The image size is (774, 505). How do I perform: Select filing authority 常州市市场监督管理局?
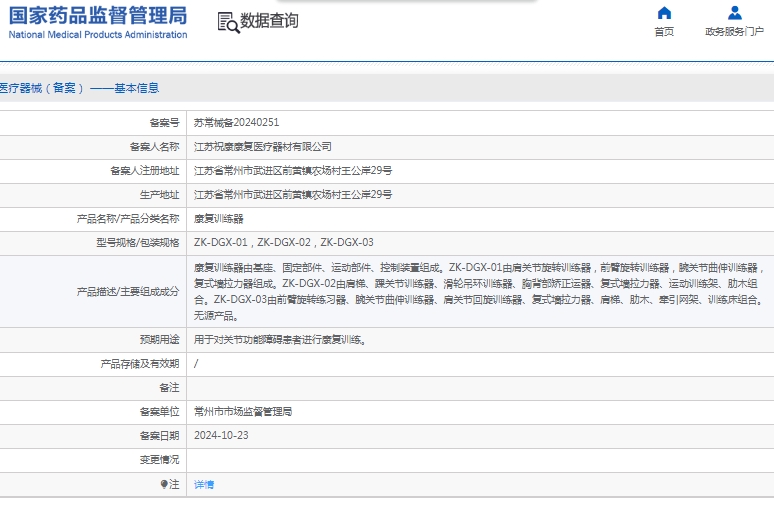[x=243, y=412]
